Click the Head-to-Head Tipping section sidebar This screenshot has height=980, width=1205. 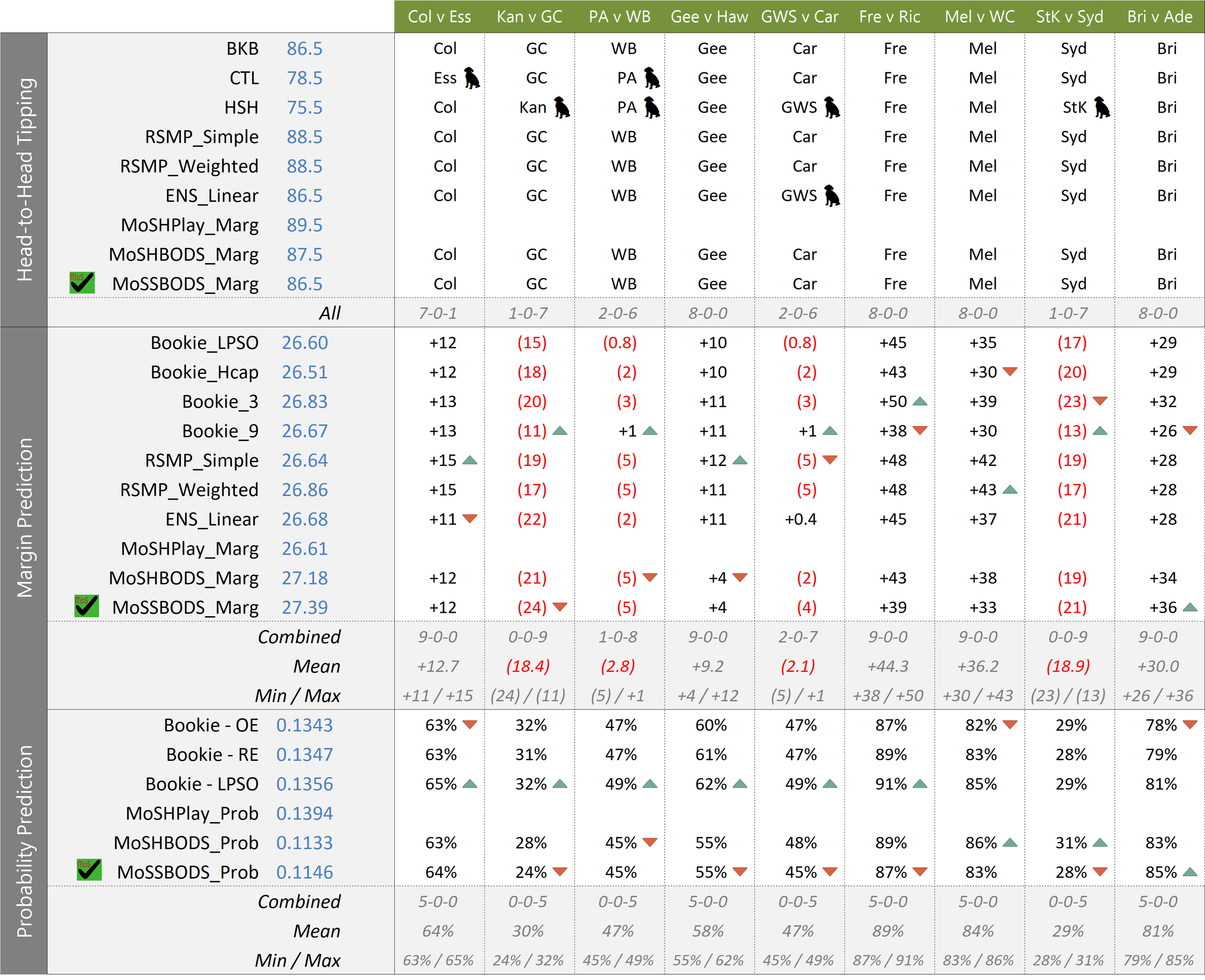click(x=24, y=180)
